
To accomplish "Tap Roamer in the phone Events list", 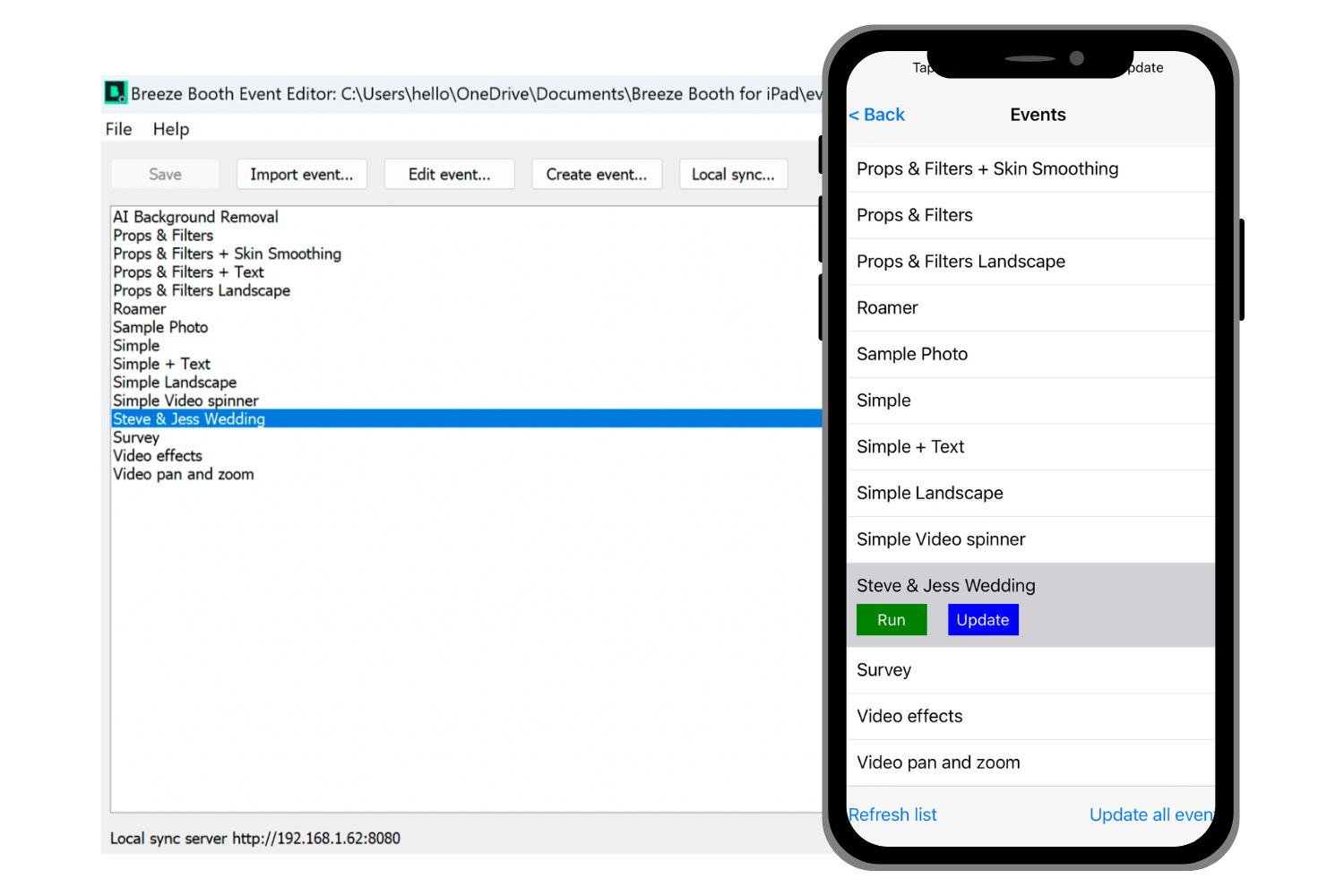I will (887, 308).
